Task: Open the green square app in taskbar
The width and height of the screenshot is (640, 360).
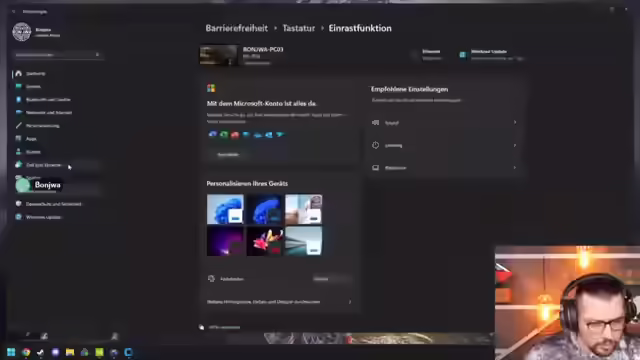Action: pos(99,352)
